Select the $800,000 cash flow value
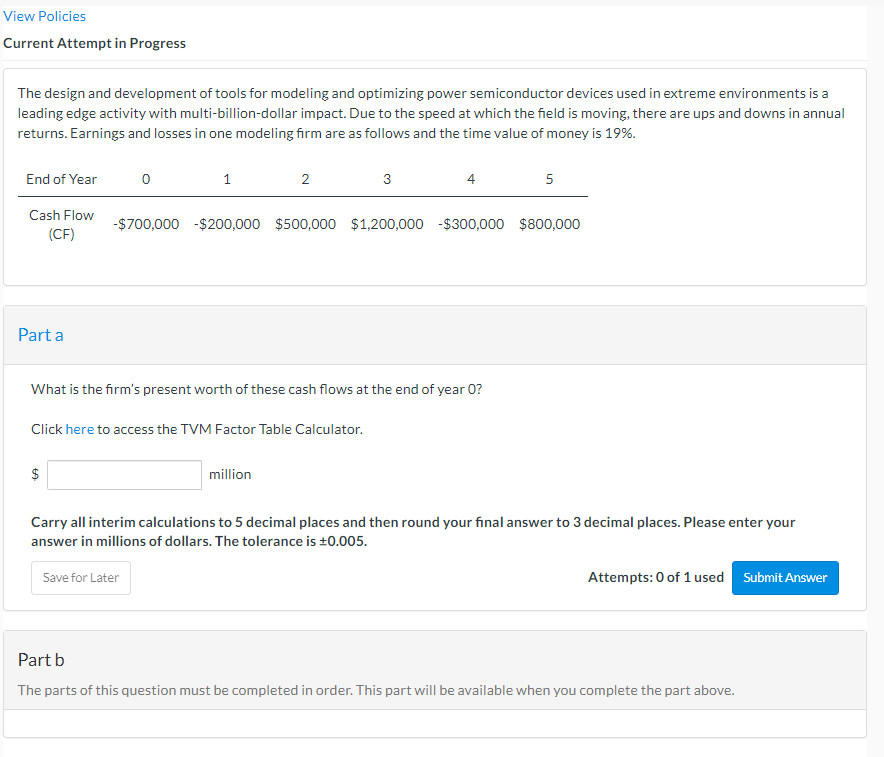This screenshot has width=884, height=757. coord(549,224)
